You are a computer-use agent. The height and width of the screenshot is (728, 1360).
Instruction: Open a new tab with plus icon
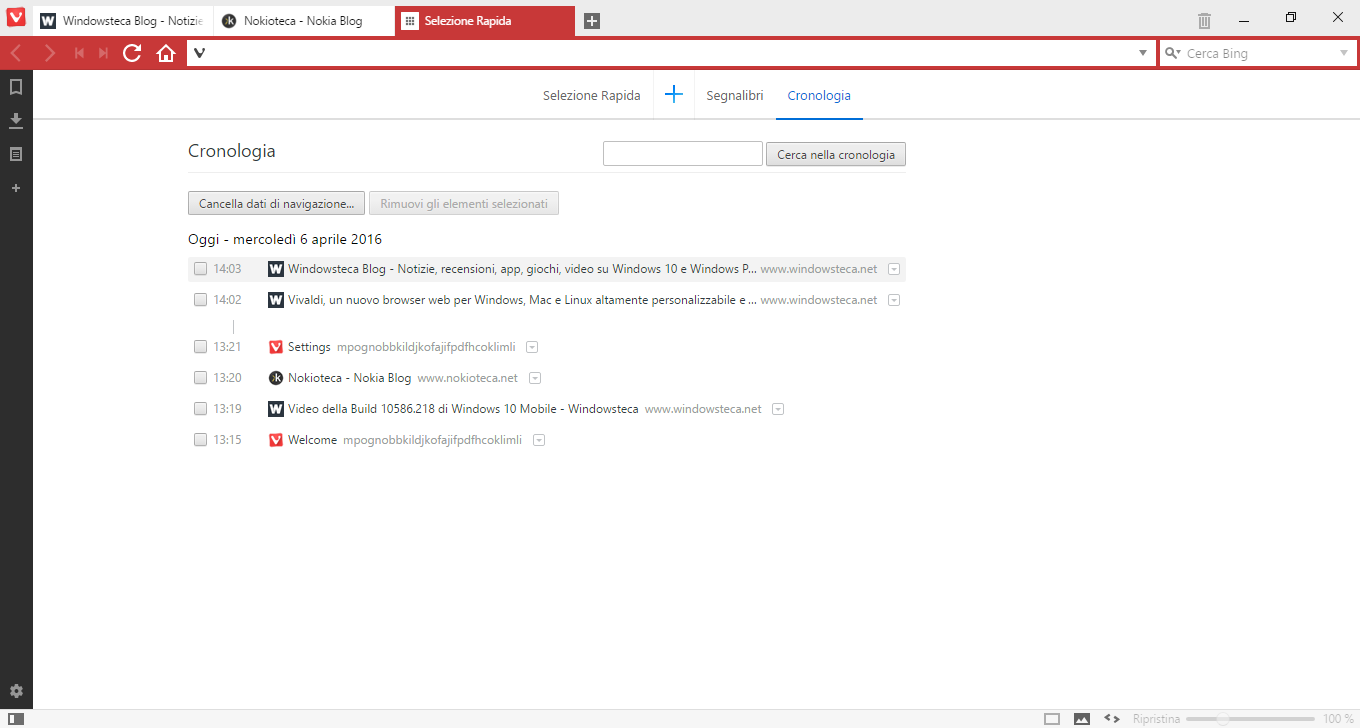592,21
